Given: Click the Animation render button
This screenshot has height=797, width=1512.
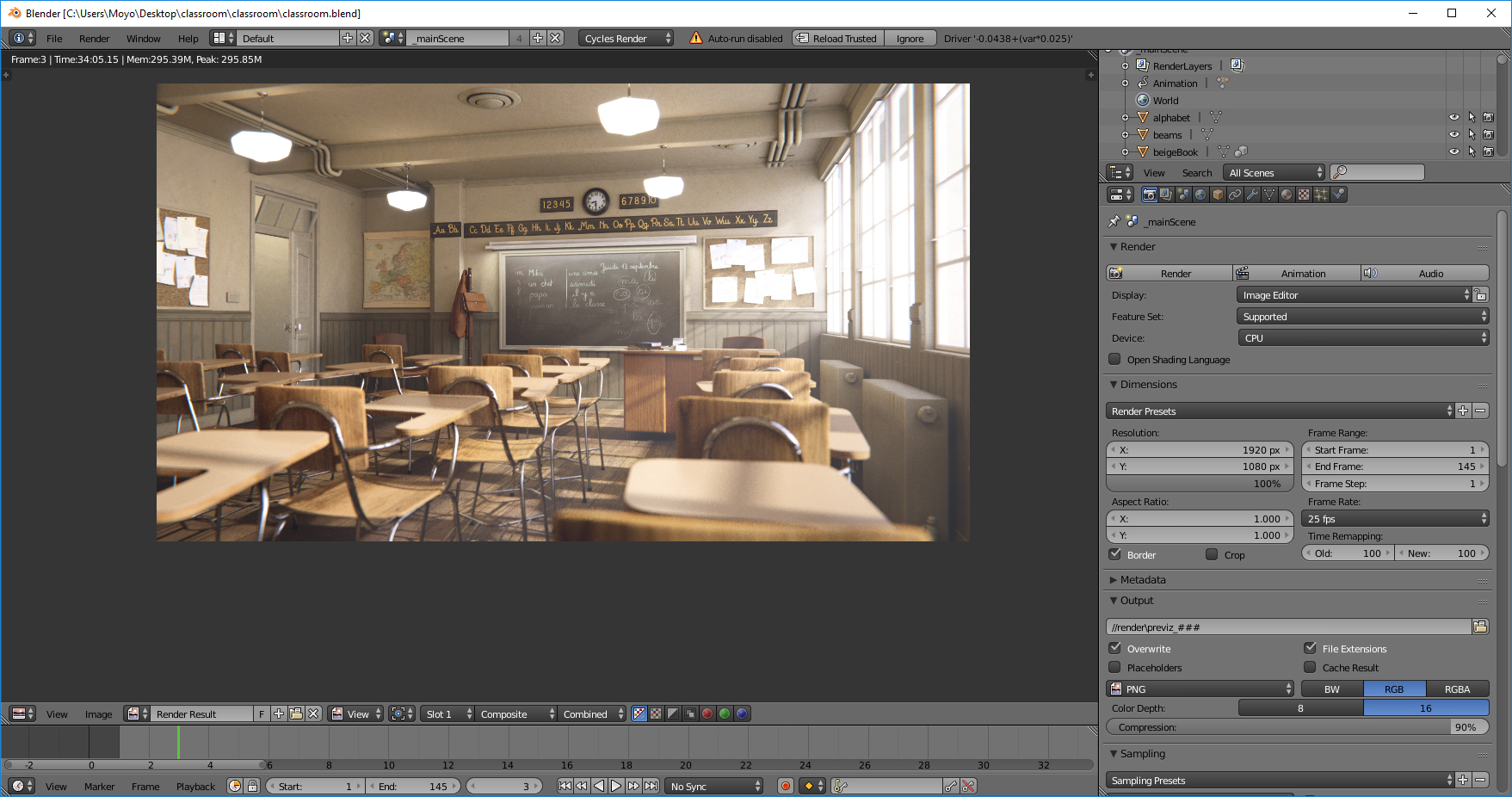Looking at the screenshot, I should 1297,274.
